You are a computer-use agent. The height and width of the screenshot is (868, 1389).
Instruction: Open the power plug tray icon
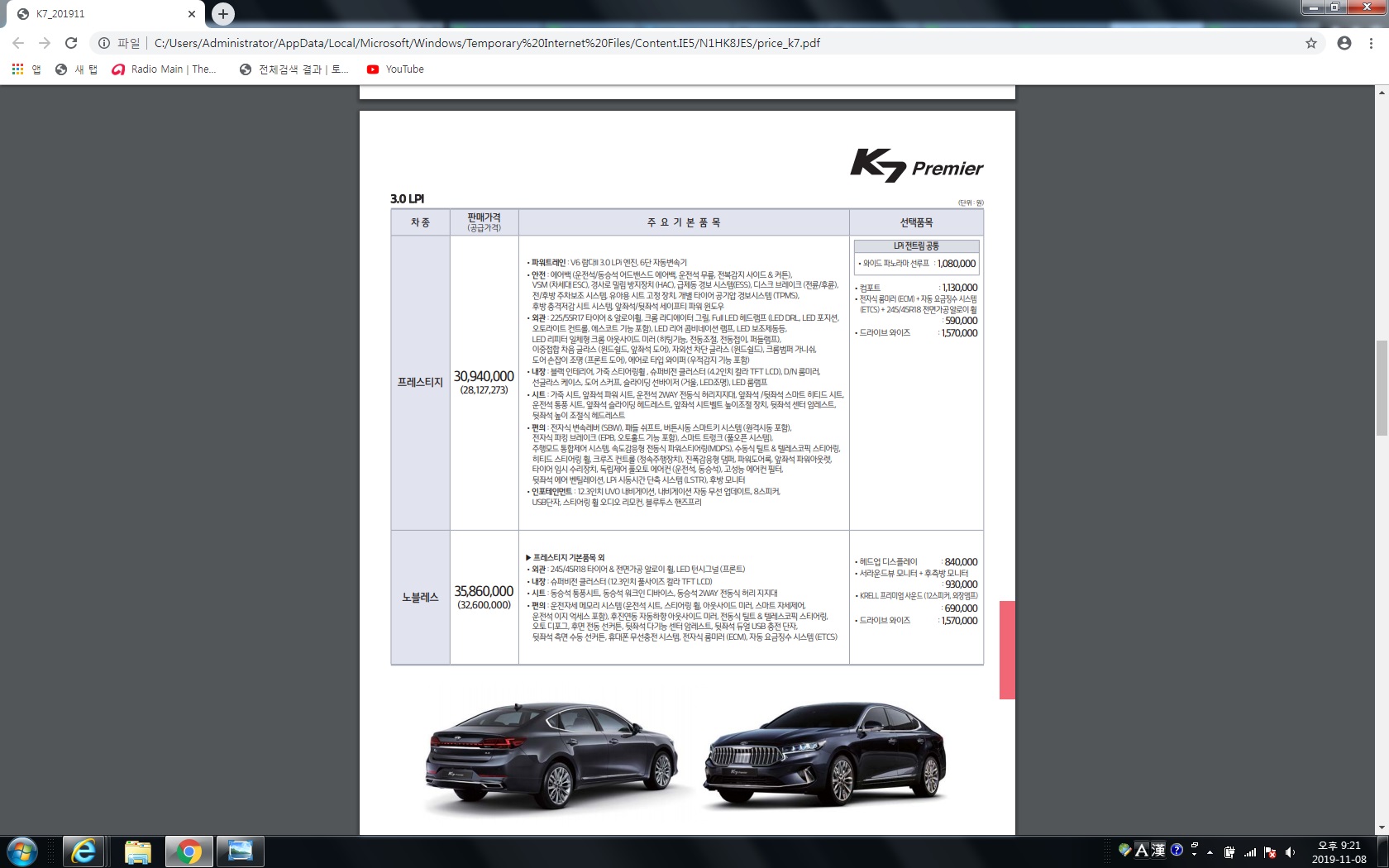click(1230, 852)
